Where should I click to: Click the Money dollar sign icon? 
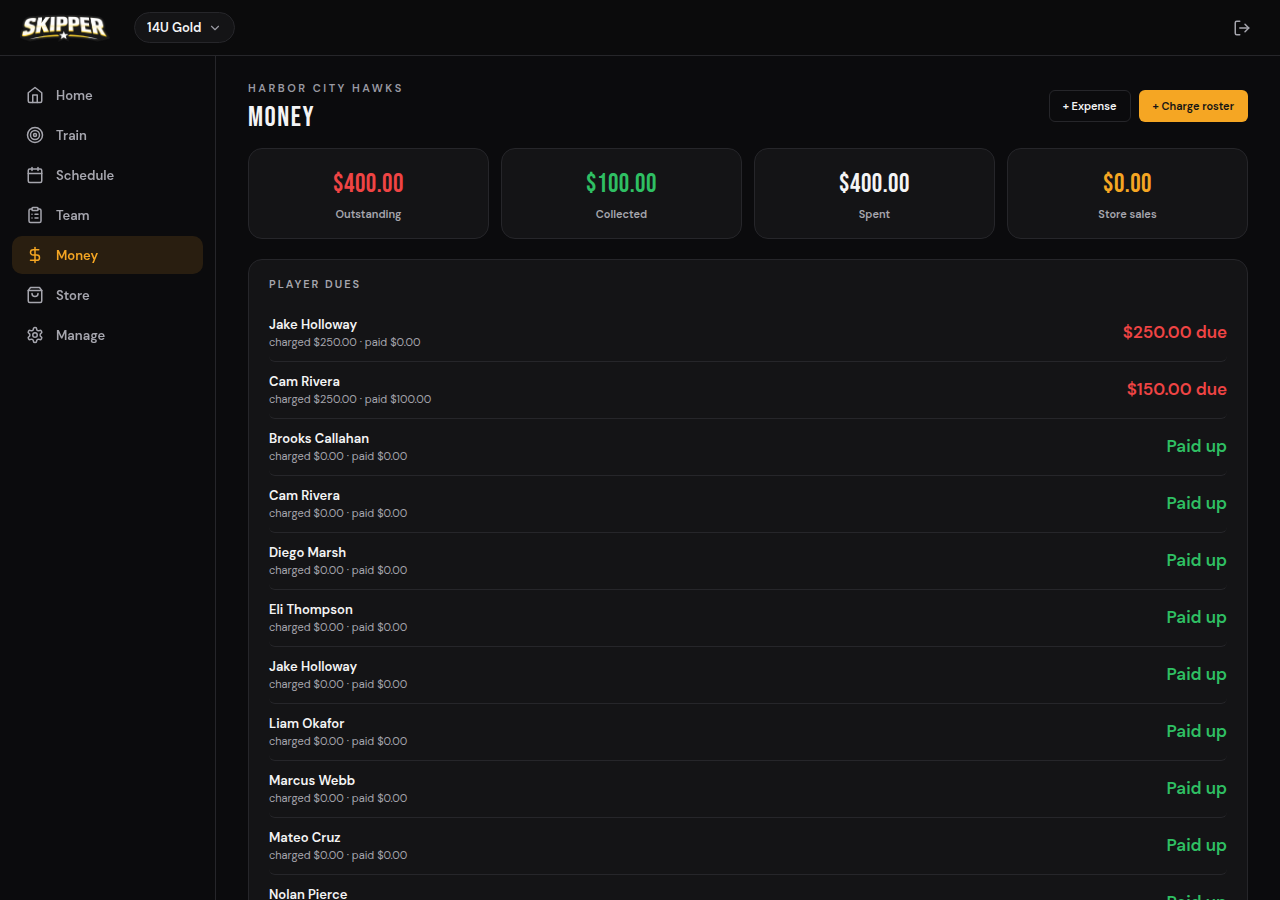pyautogui.click(x=35, y=255)
